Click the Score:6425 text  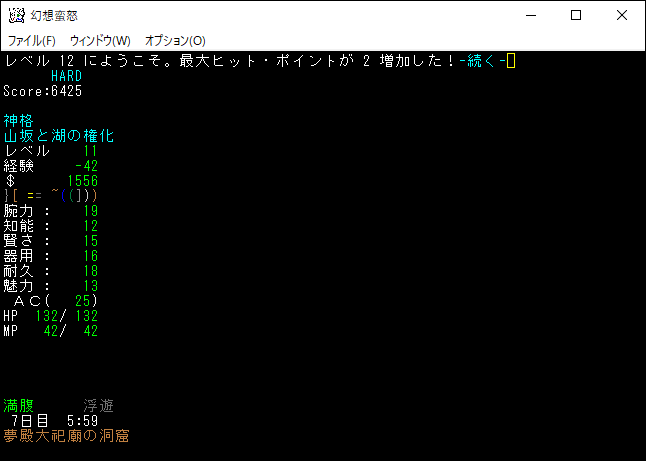[x=43, y=91]
